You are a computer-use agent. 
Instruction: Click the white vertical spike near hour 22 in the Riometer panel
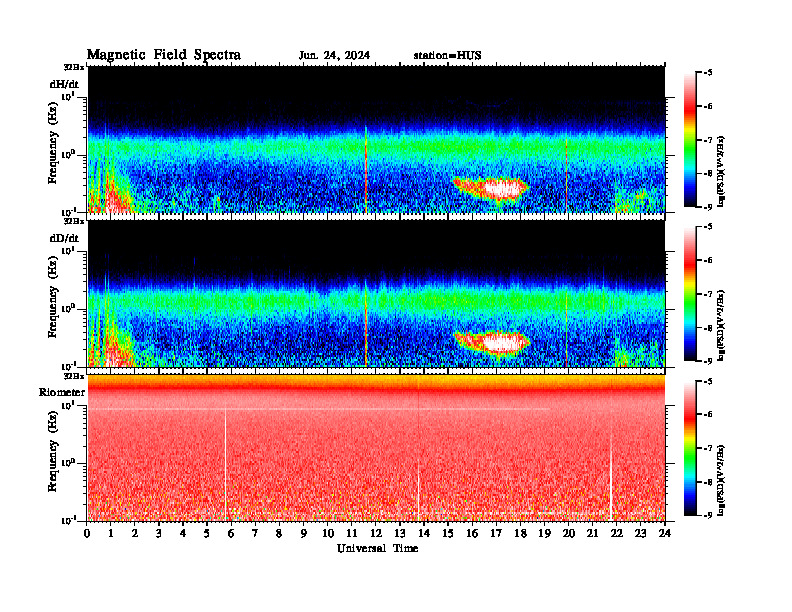611,477
